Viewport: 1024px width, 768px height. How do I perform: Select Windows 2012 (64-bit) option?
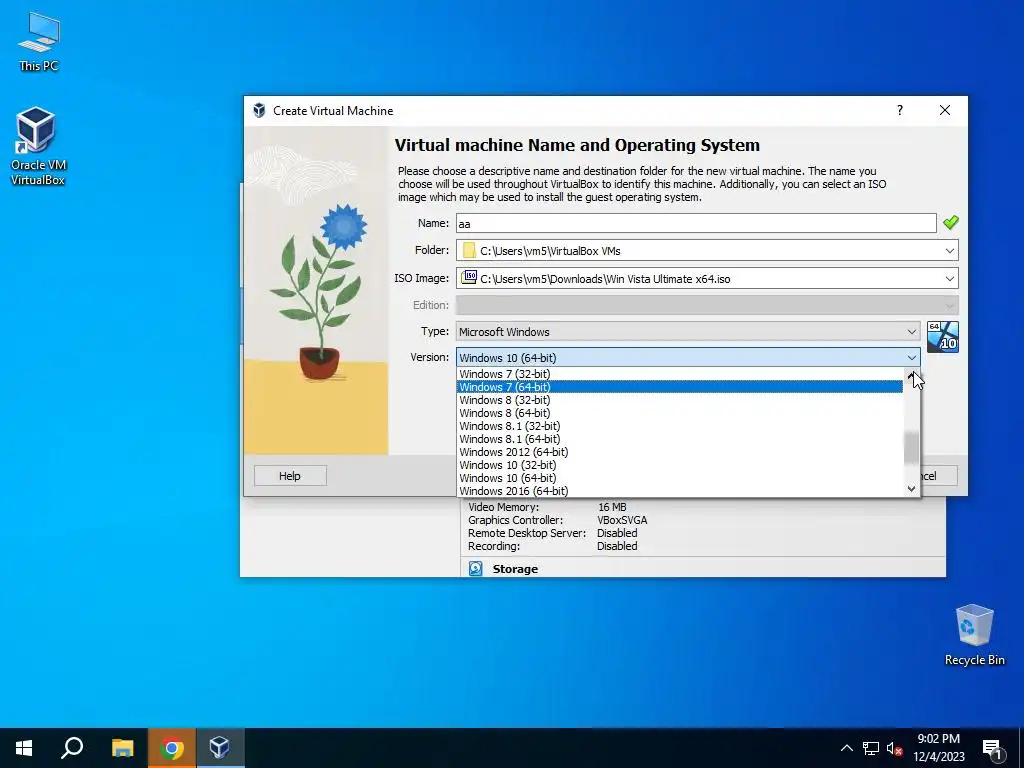point(679,452)
